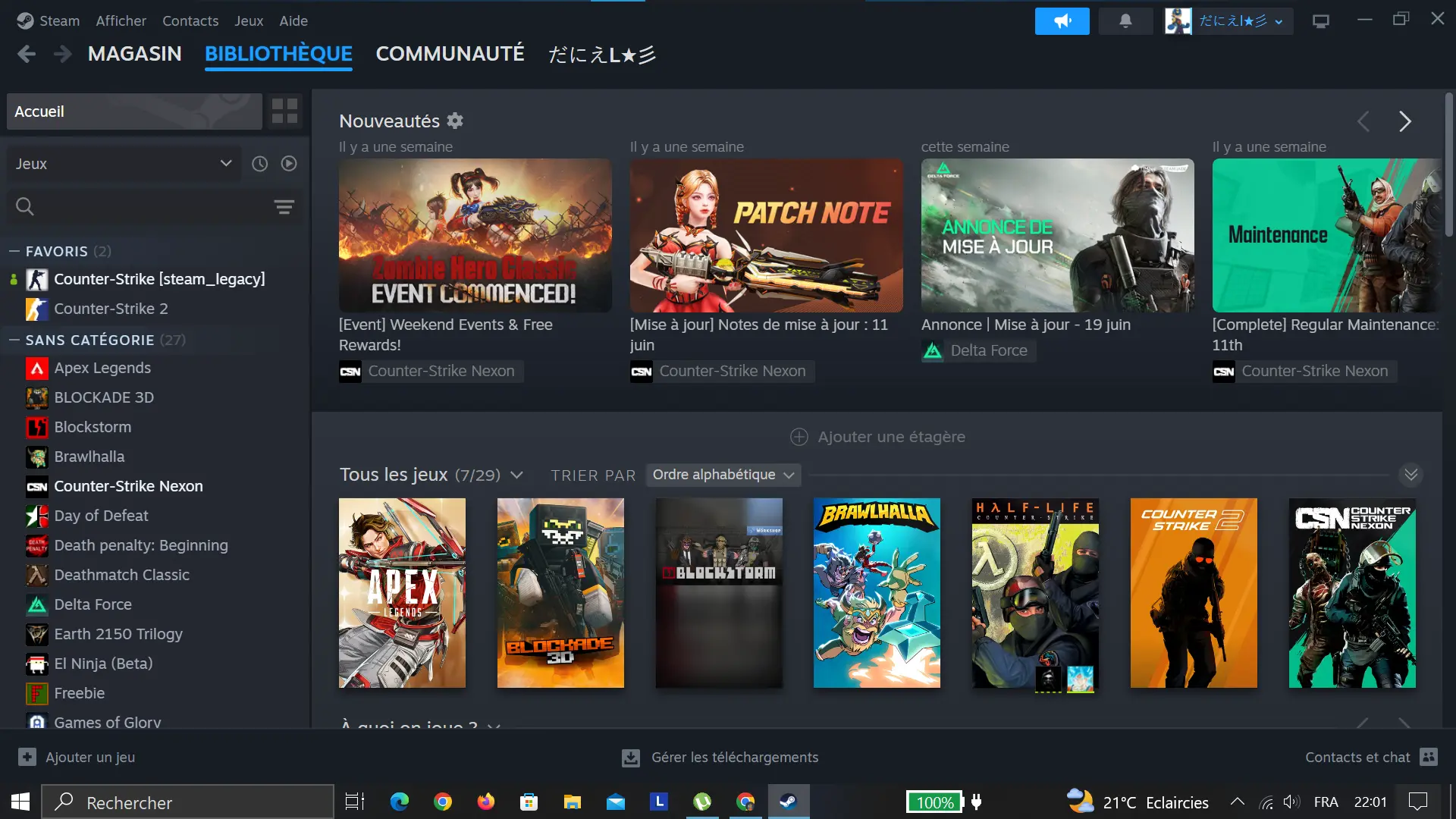The image size is (1456, 819).
Task: Open the recent activity clock filter
Action: point(259,164)
